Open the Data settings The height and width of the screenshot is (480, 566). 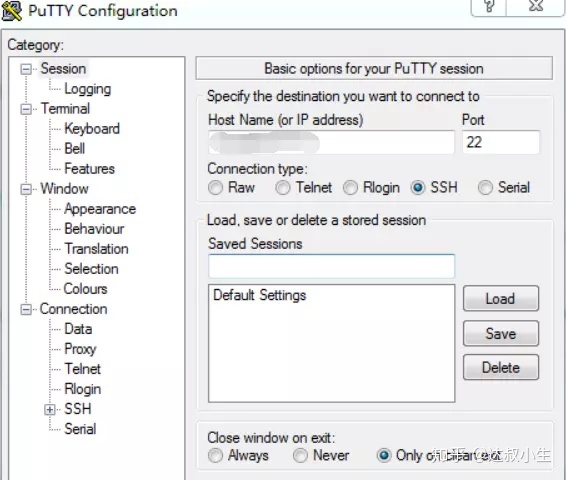(78, 329)
